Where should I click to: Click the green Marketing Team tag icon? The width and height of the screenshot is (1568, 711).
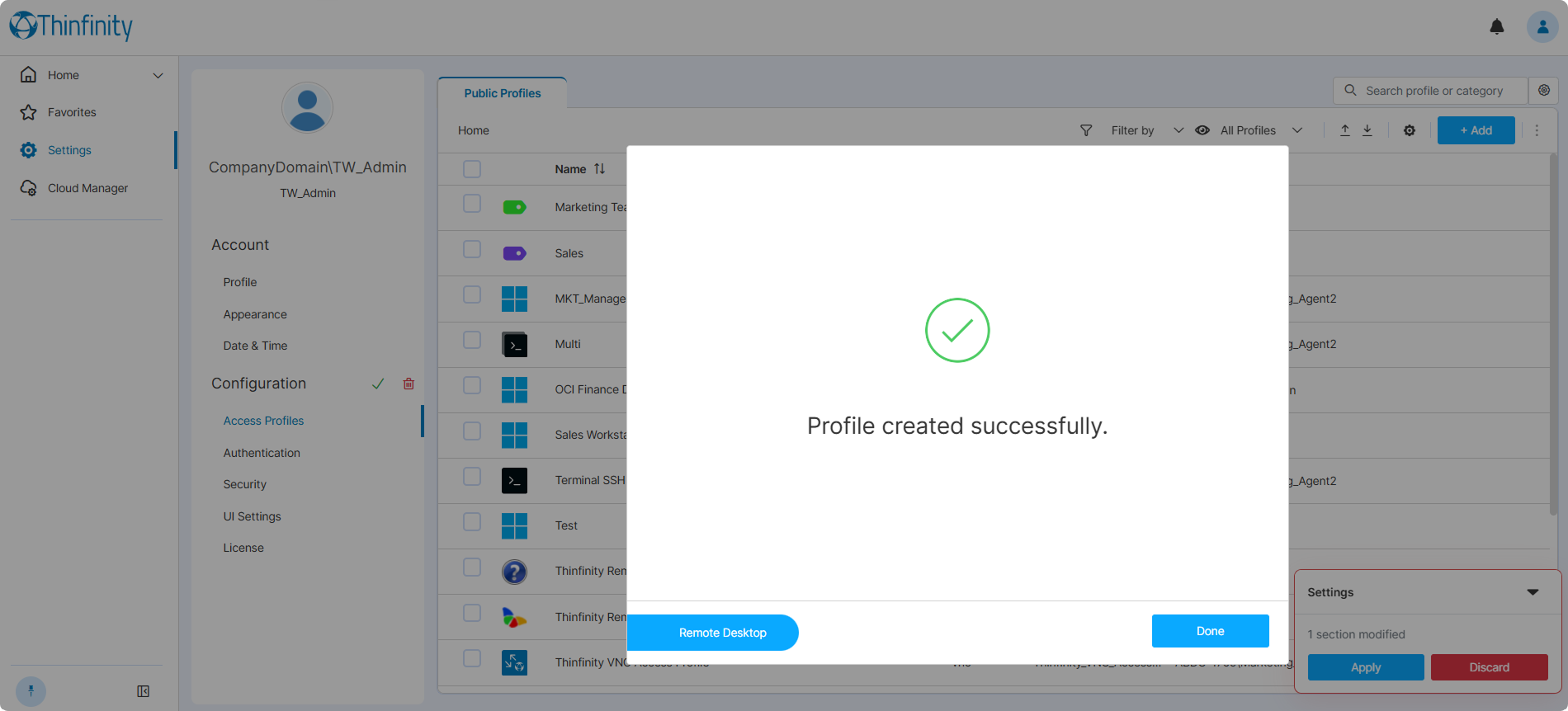point(514,207)
